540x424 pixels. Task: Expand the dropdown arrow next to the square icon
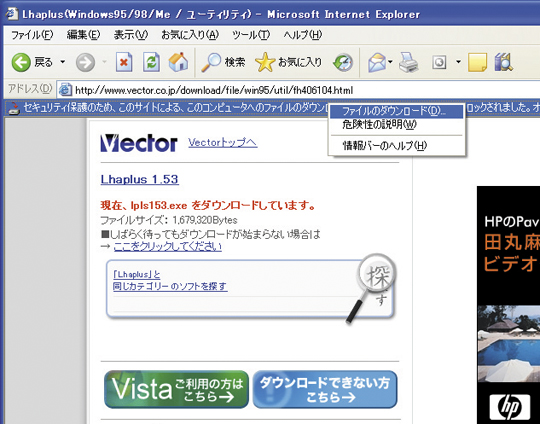tap(458, 62)
